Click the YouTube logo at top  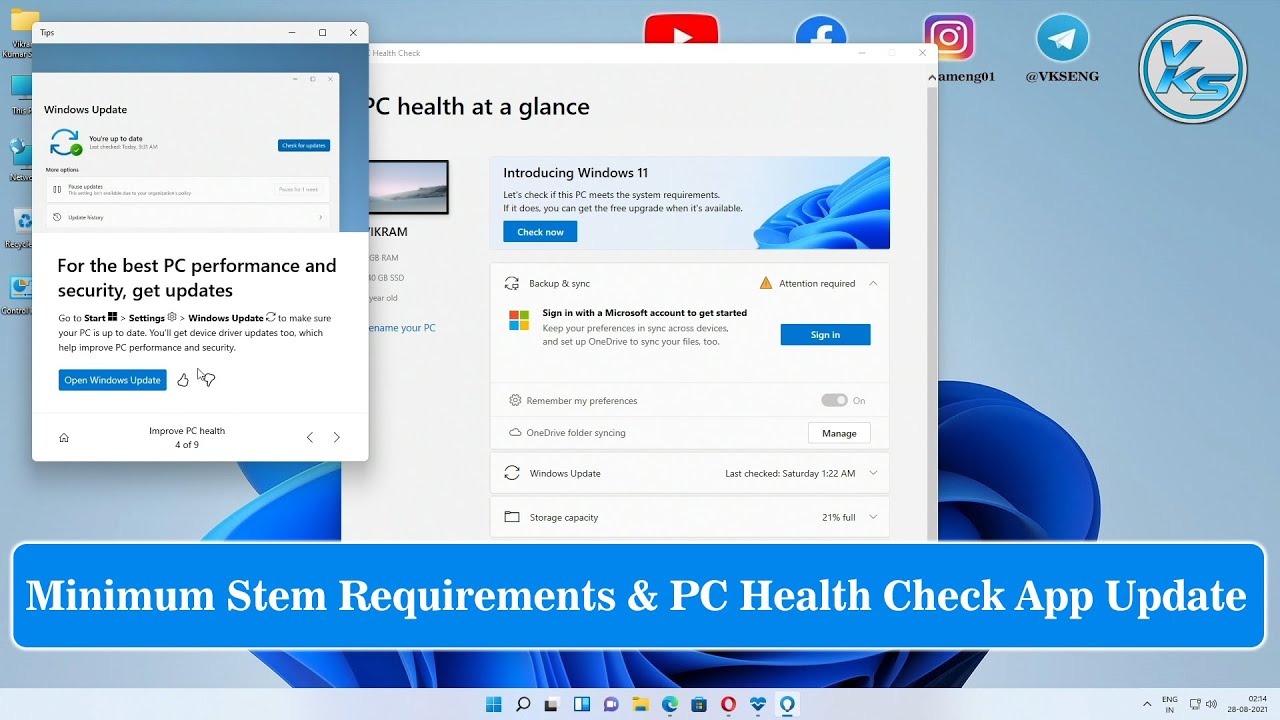(682, 30)
